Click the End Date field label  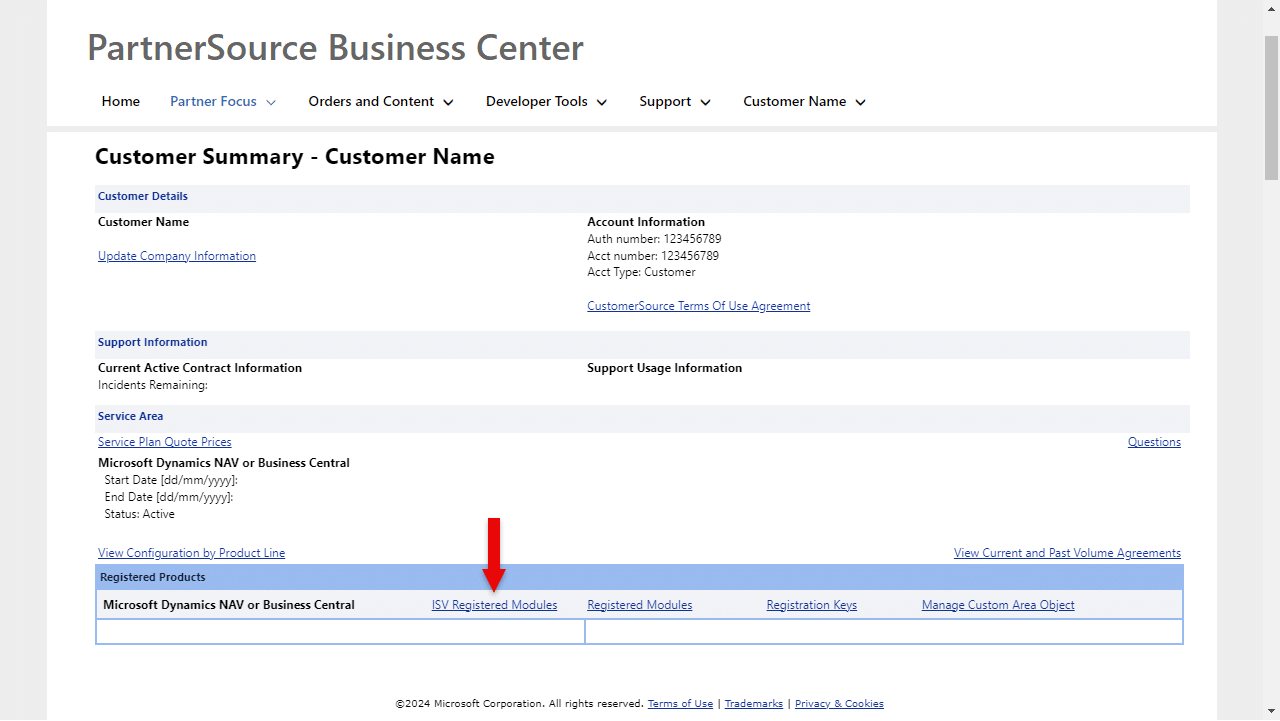point(169,497)
